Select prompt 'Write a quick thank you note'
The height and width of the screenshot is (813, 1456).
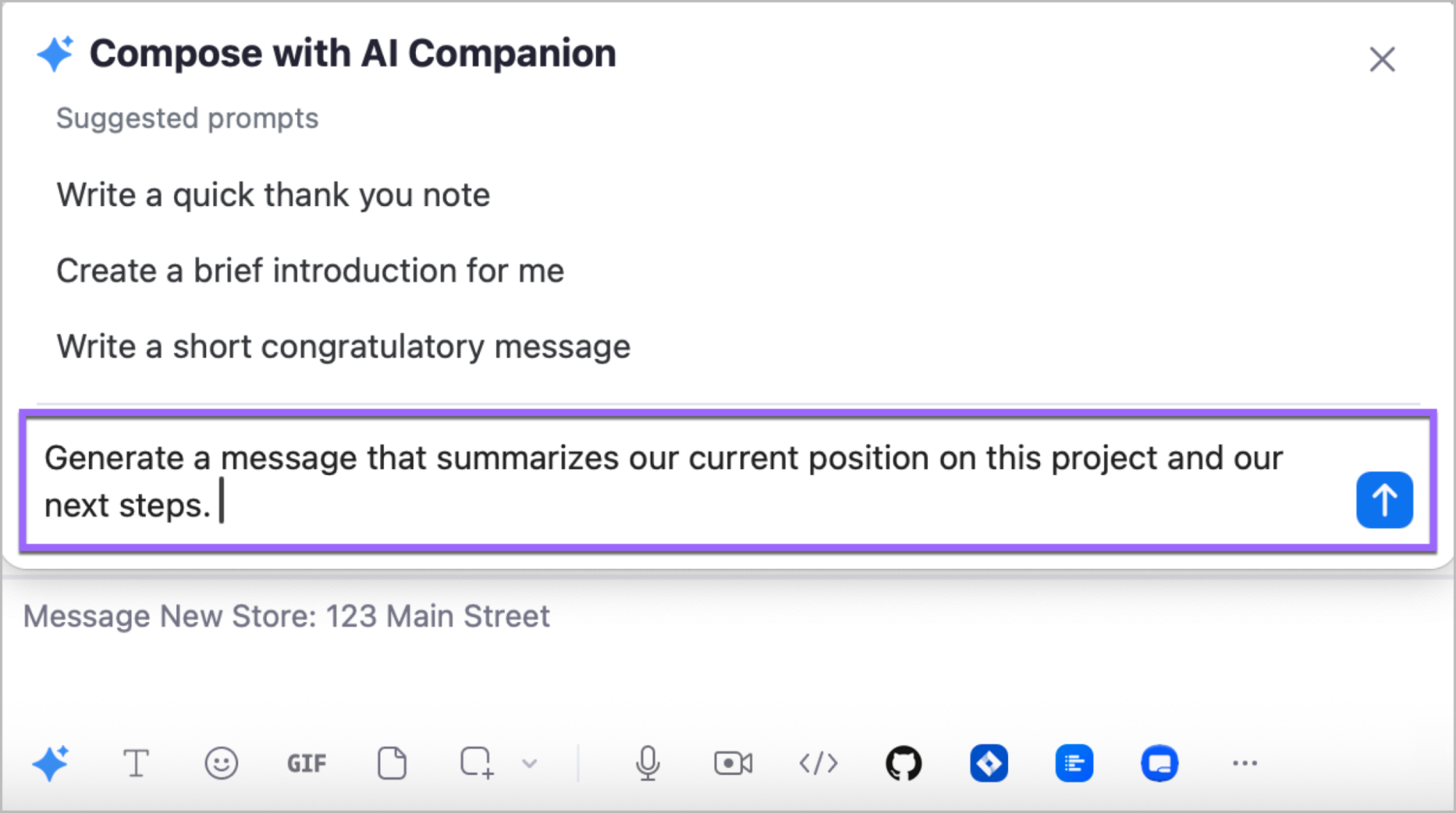(274, 195)
